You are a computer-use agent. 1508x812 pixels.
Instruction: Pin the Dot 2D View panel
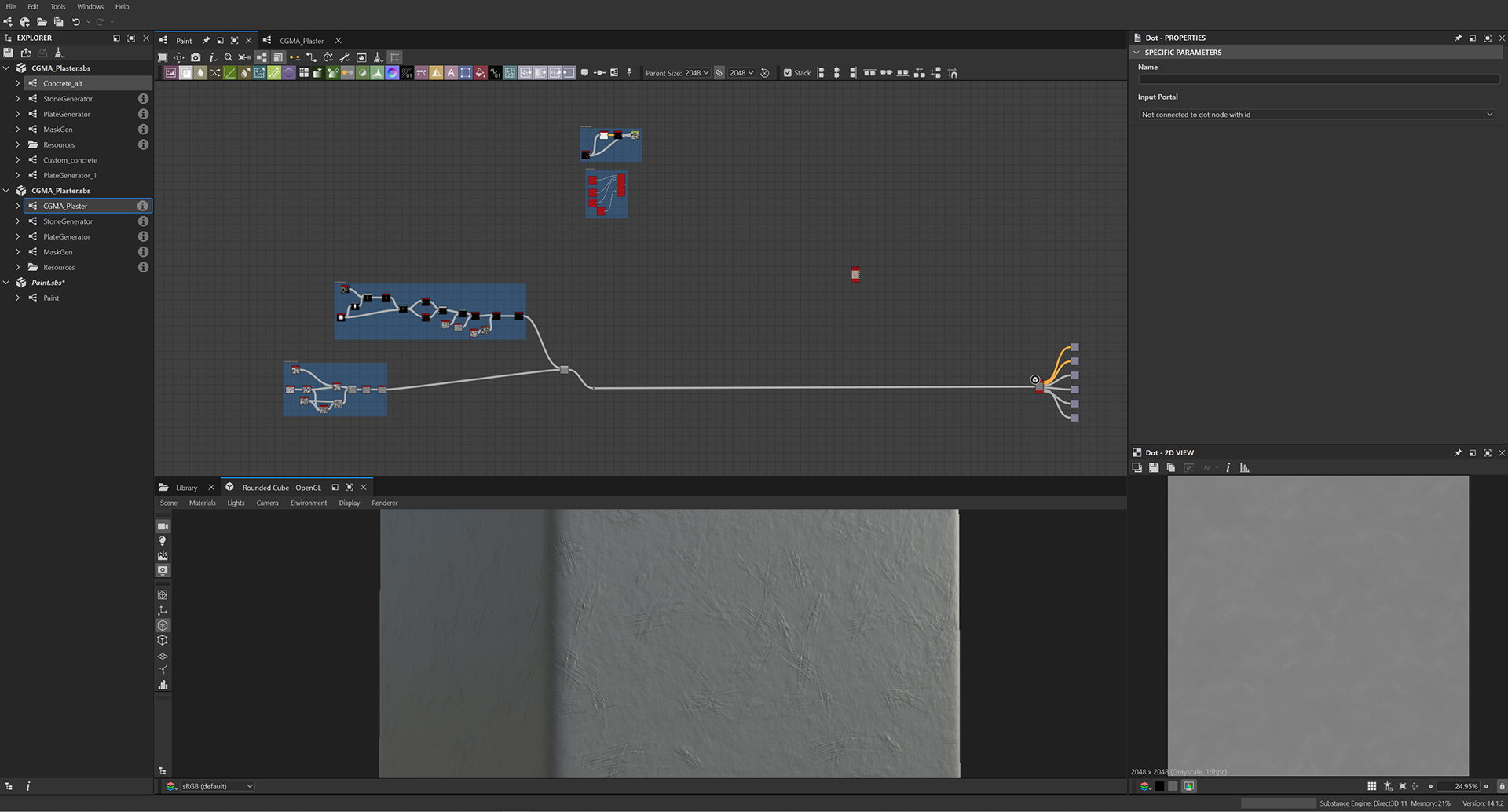tap(1458, 453)
